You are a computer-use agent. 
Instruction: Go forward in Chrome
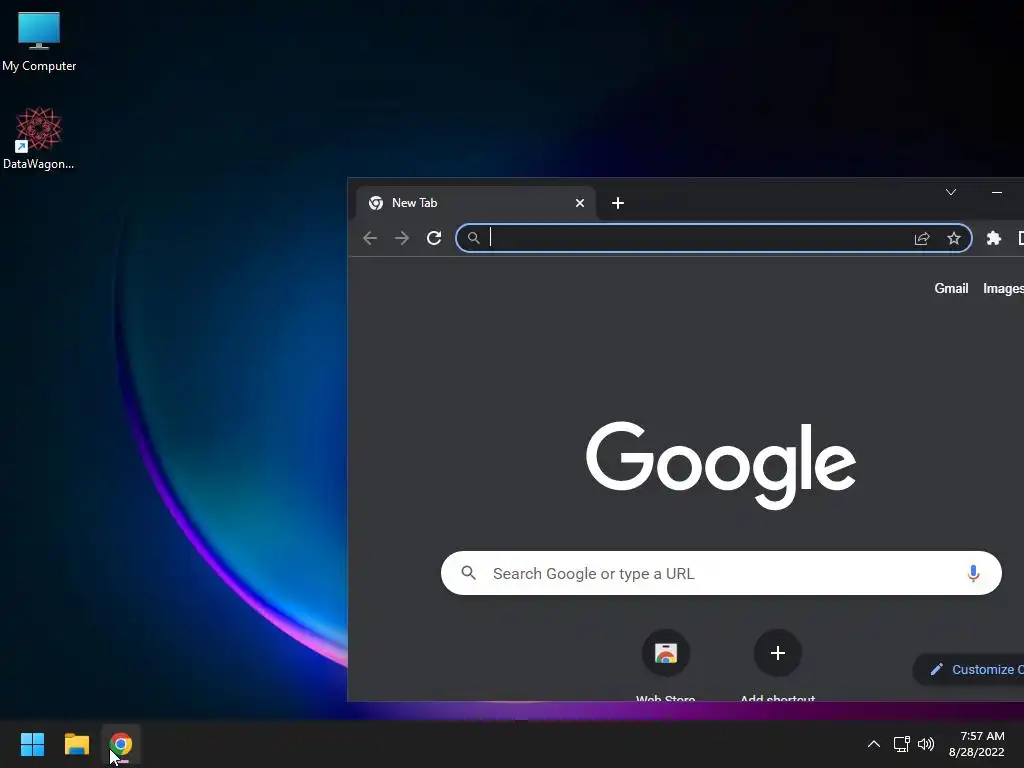pyautogui.click(x=402, y=238)
